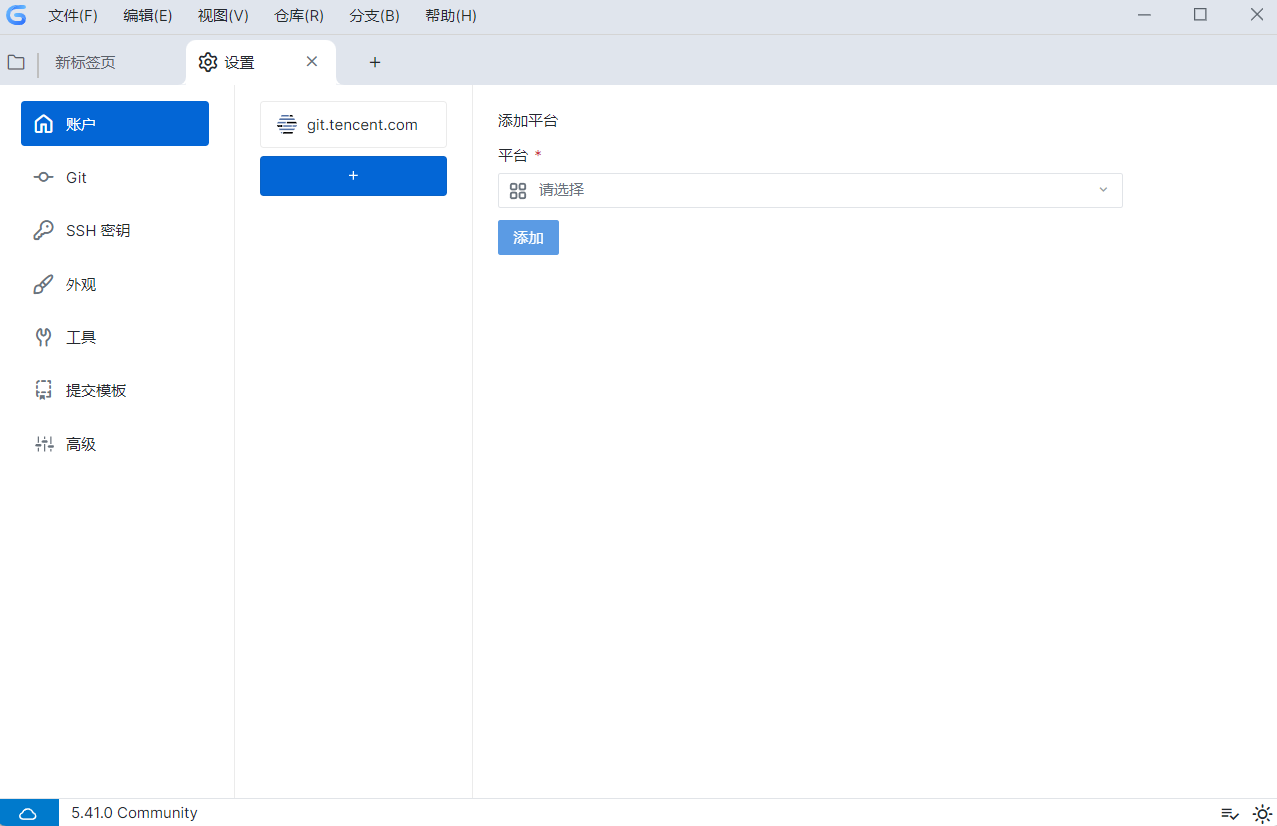Expand the 请选择 combo box chevron

point(1102,190)
